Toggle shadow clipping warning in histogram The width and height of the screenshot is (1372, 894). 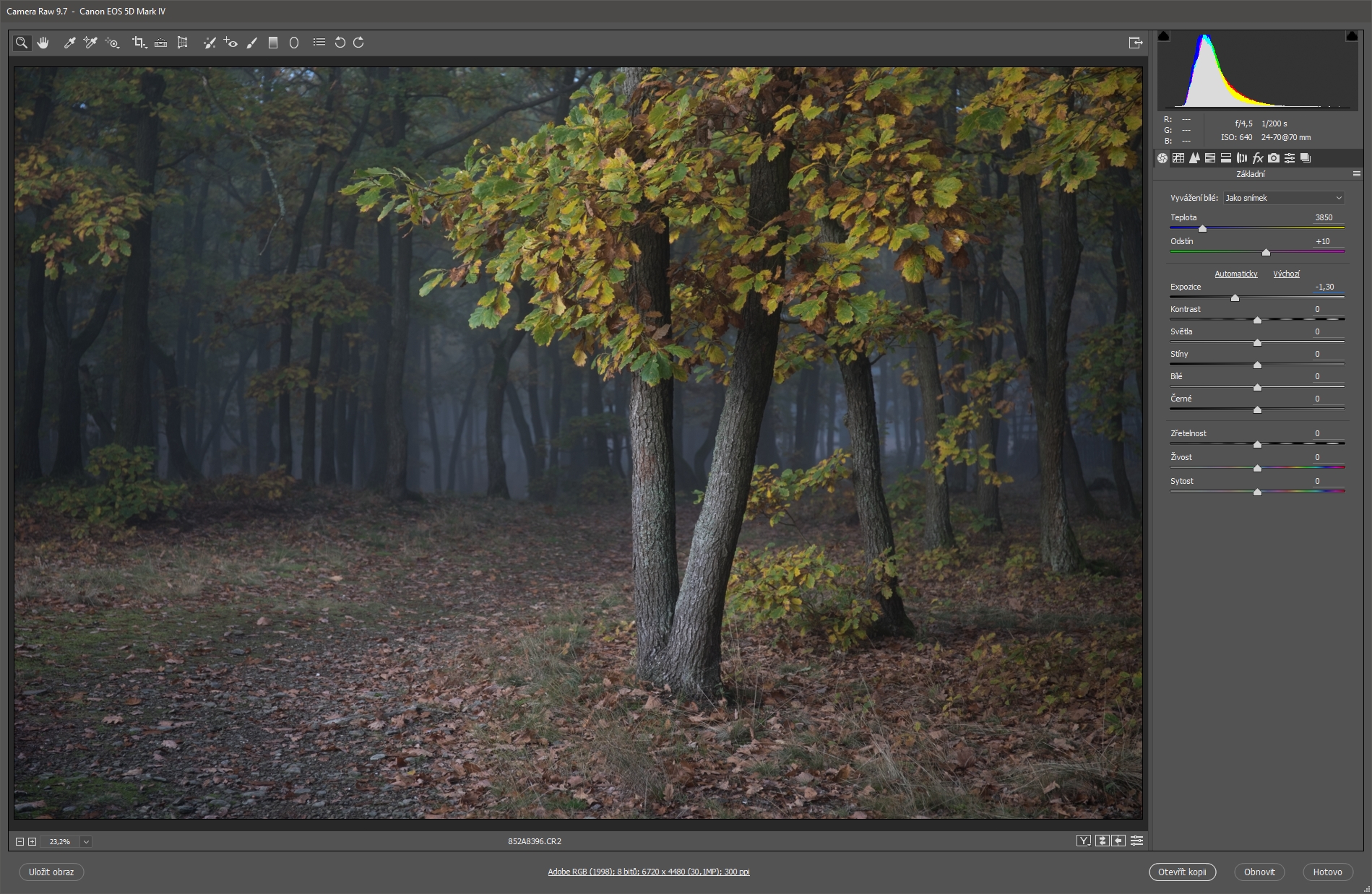tap(1163, 36)
